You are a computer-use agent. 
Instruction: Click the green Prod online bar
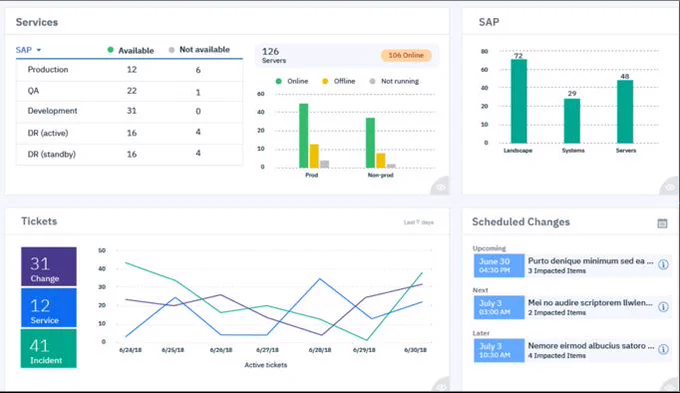[x=304, y=135]
